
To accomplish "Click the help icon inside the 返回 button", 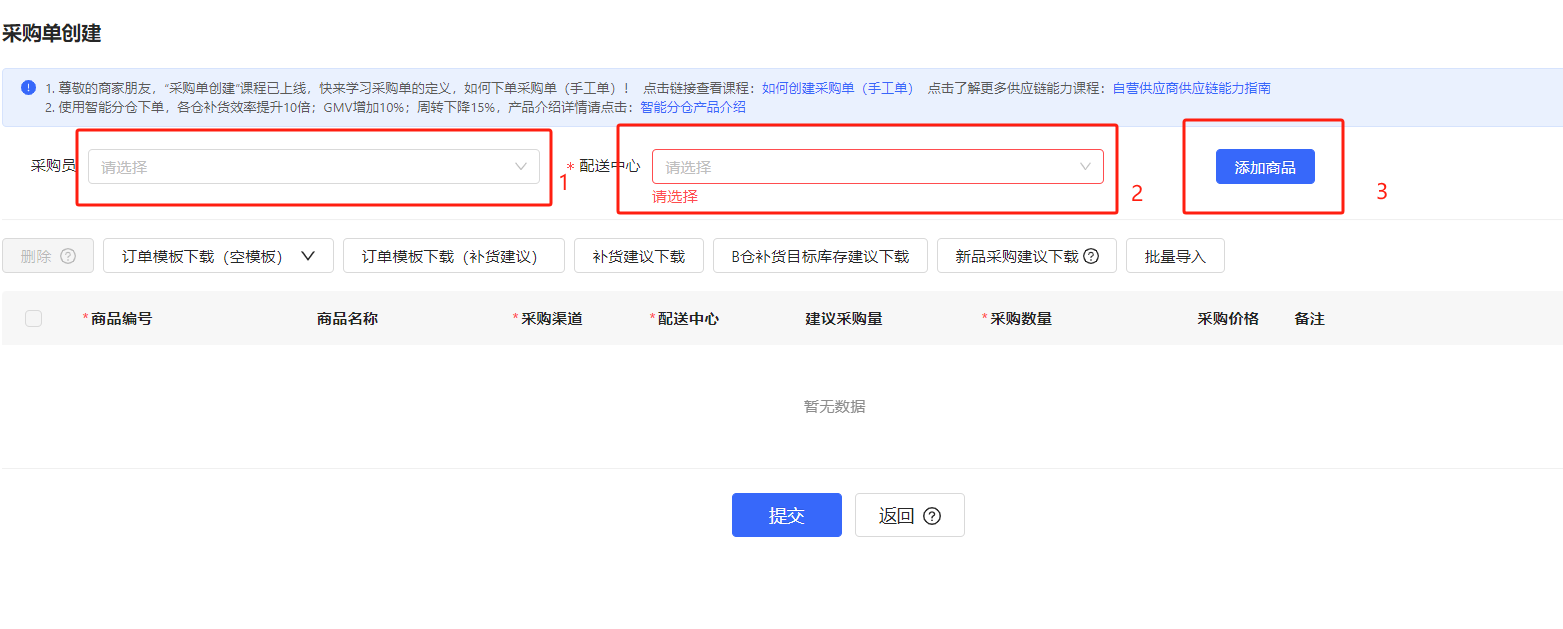I will coord(932,516).
